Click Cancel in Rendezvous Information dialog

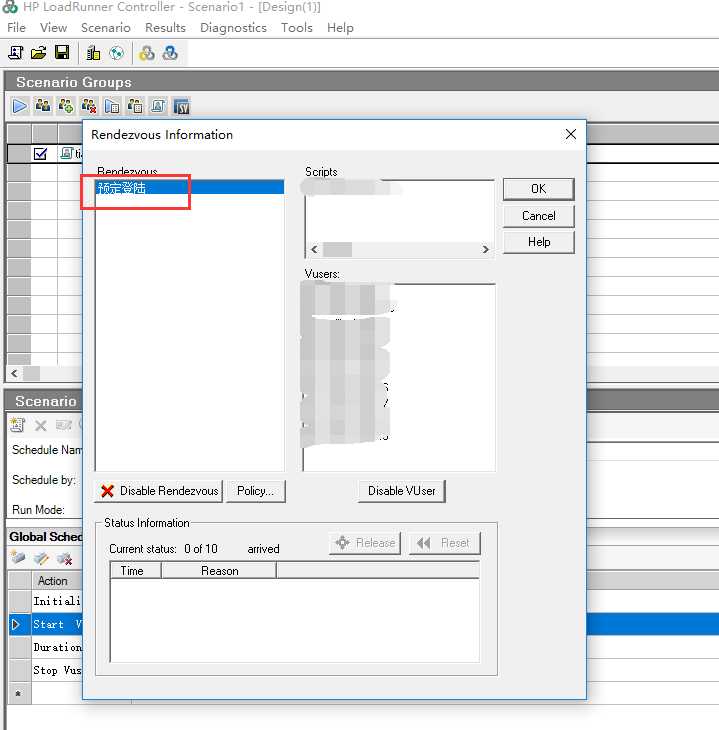click(538, 216)
